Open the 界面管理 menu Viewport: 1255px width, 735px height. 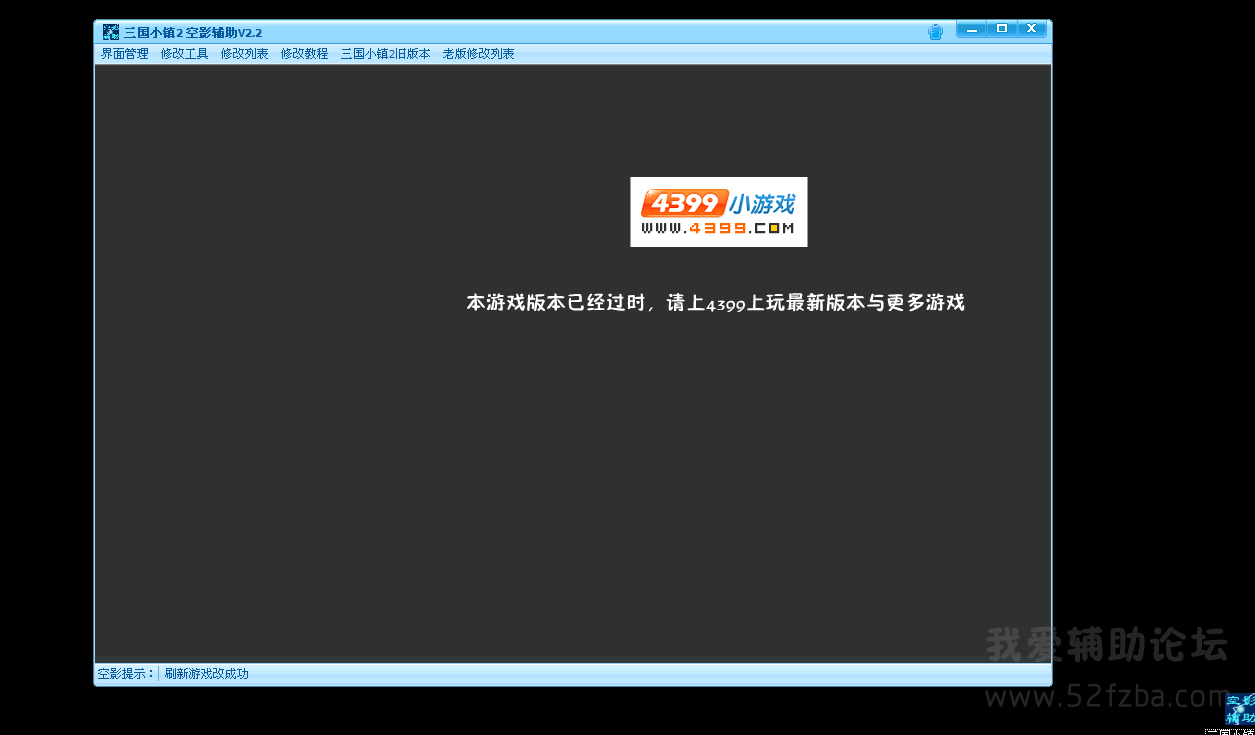tap(124, 54)
